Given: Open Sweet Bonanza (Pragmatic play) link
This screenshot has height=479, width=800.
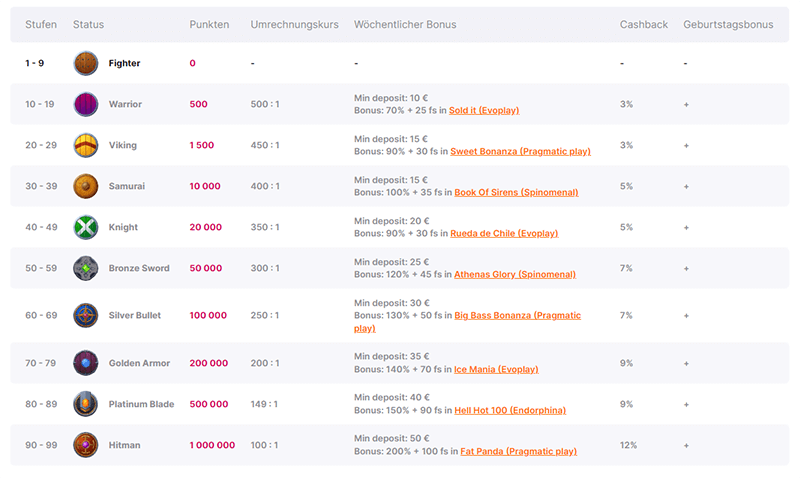Looking at the screenshot, I should [x=520, y=152].
